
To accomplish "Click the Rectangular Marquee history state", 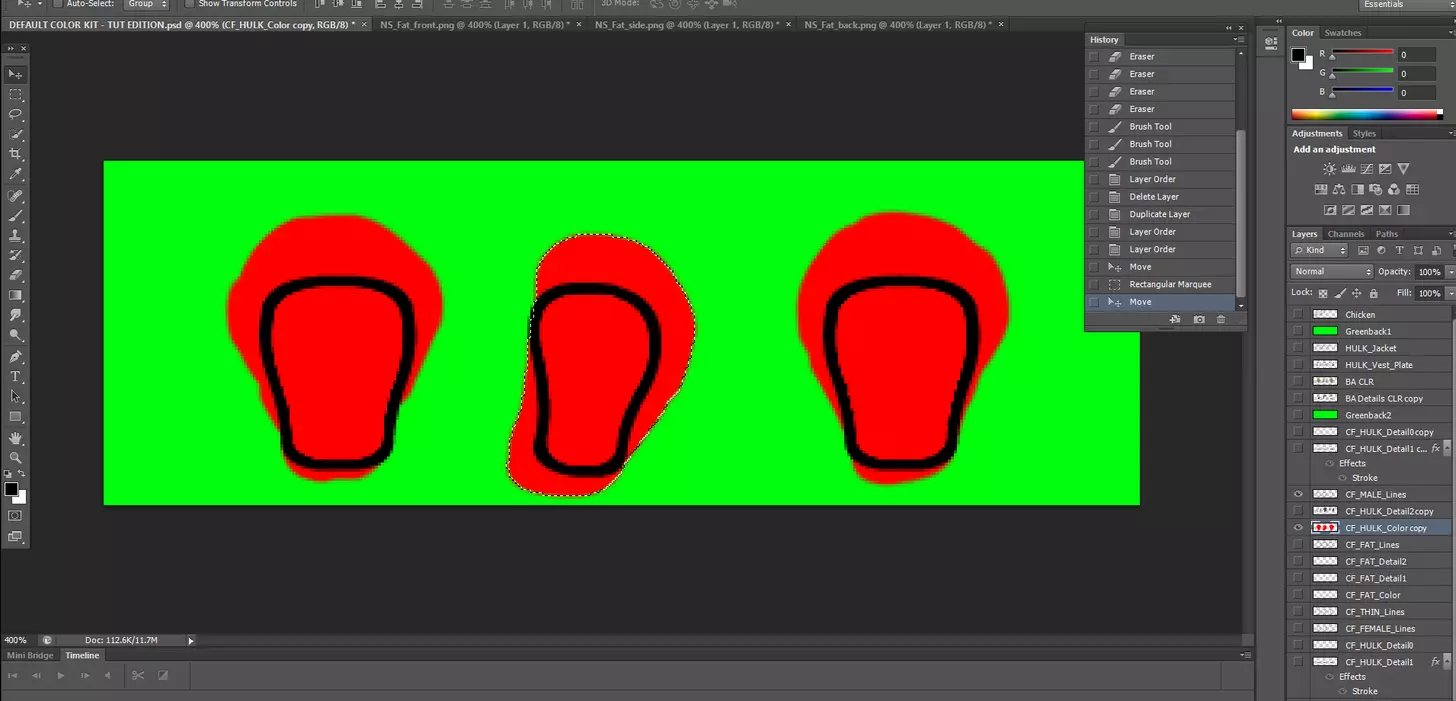I will [1161, 284].
